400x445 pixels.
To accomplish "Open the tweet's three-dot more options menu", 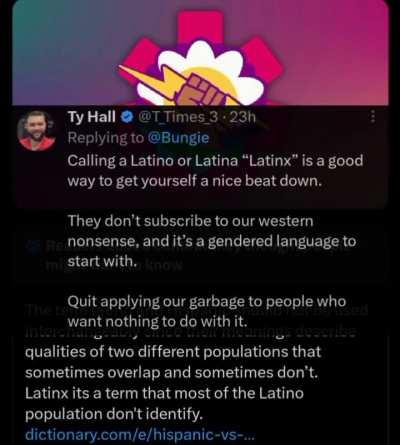I will 373,117.
